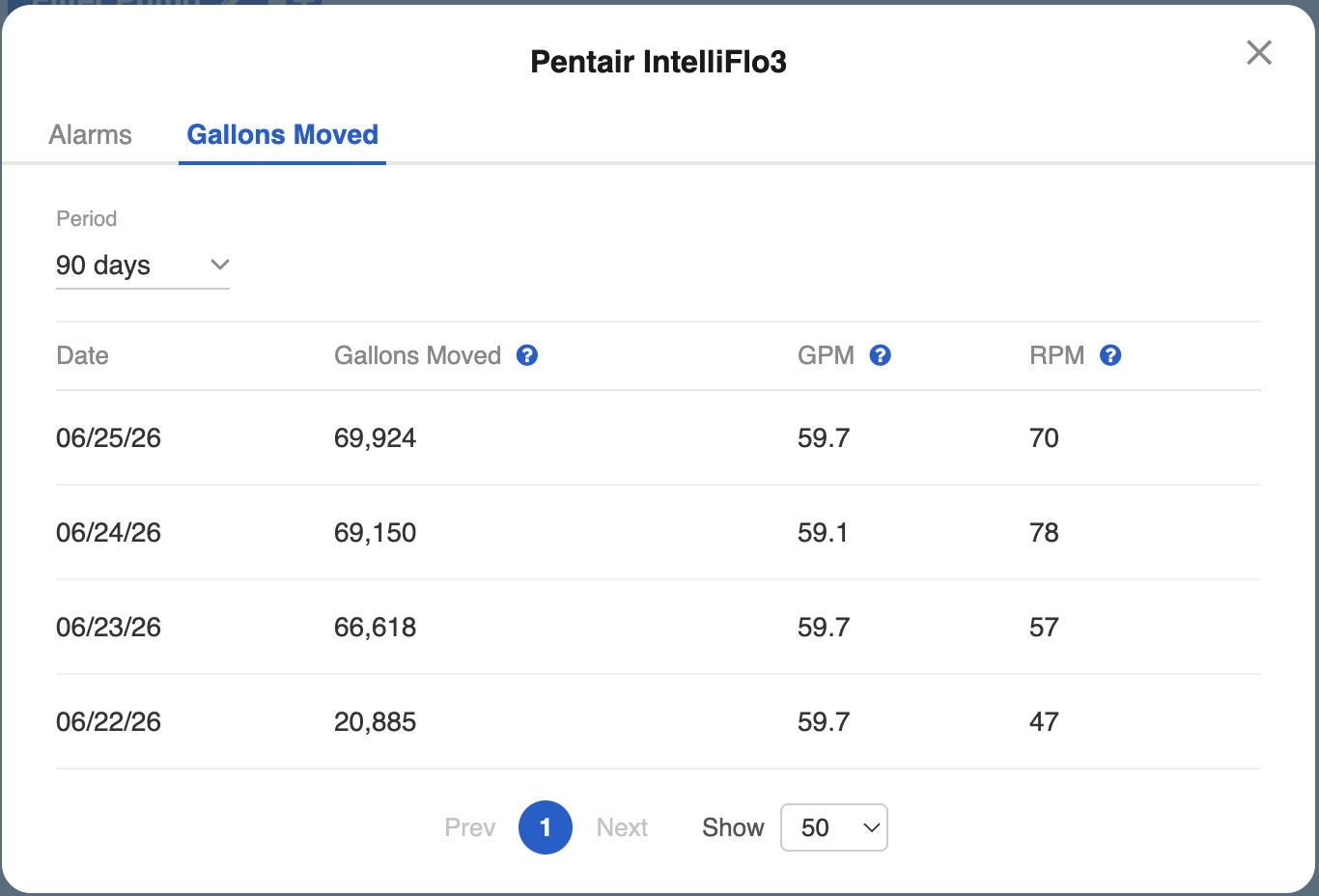Click the RPM value 78
This screenshot has height=896, width=1319.
(1045, 533)
